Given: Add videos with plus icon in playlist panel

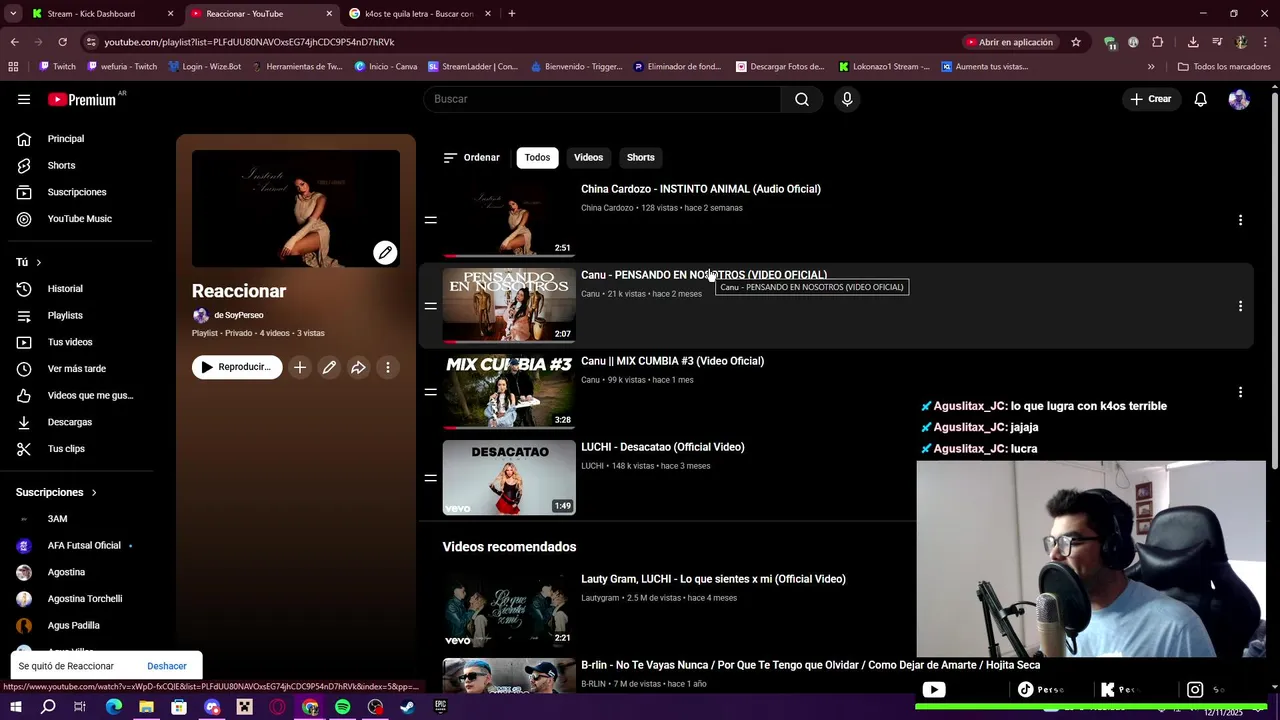Looking at the screenshot, I should click(x=299, y=367).
